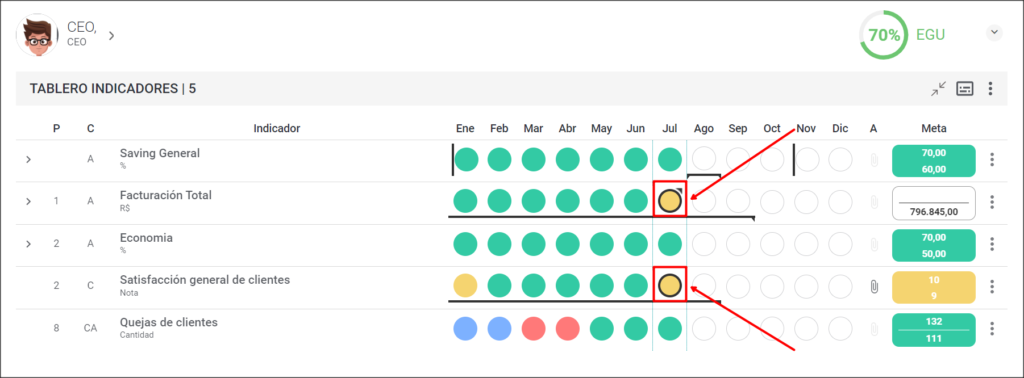
Task: Click the Facturación Total indicator name
Action: coord(166,195)
